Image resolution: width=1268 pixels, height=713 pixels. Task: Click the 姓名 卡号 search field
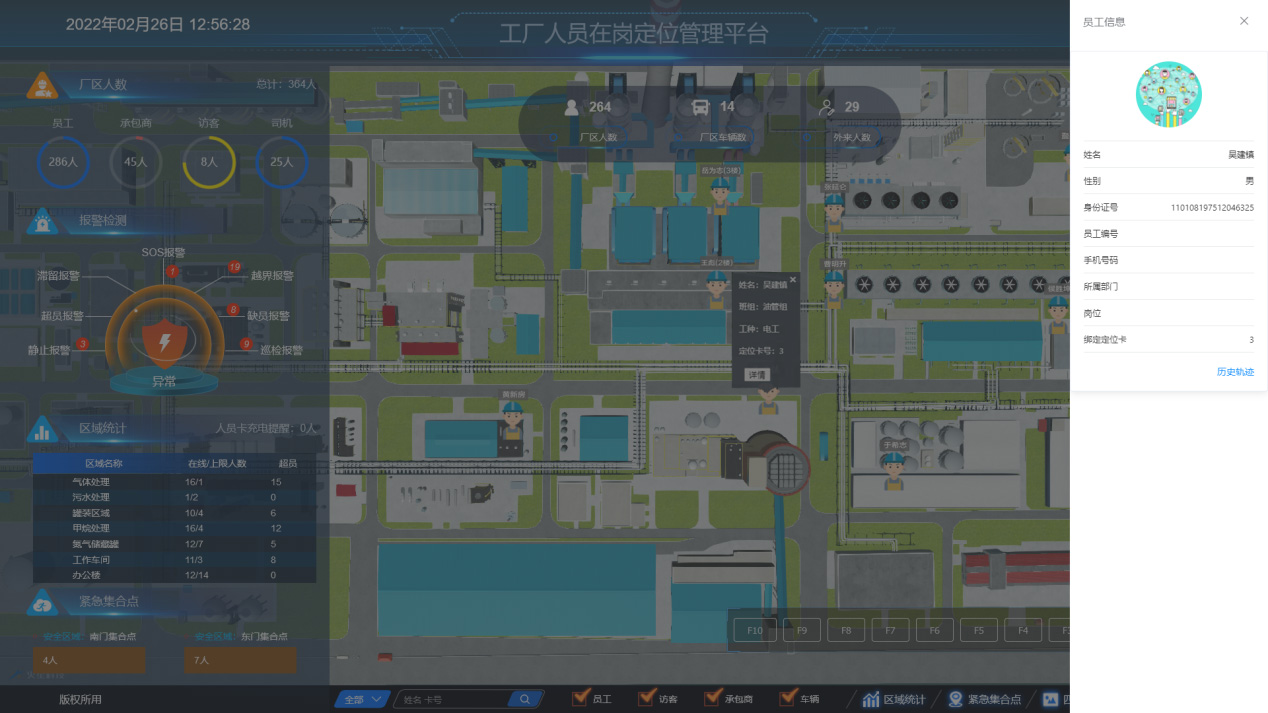[x=455, y=699]
